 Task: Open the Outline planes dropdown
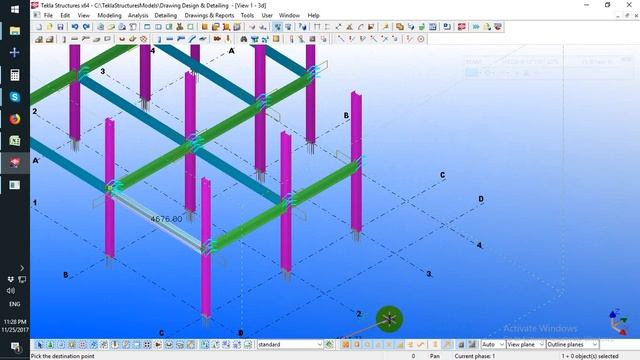click(x=572, y=345)
